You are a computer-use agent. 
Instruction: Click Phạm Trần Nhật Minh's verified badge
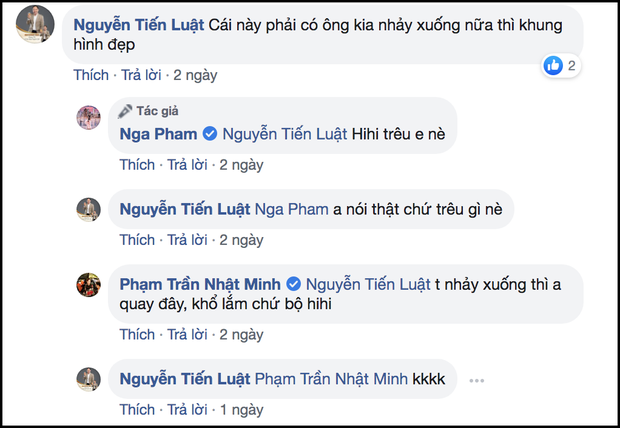pos(294,284)
